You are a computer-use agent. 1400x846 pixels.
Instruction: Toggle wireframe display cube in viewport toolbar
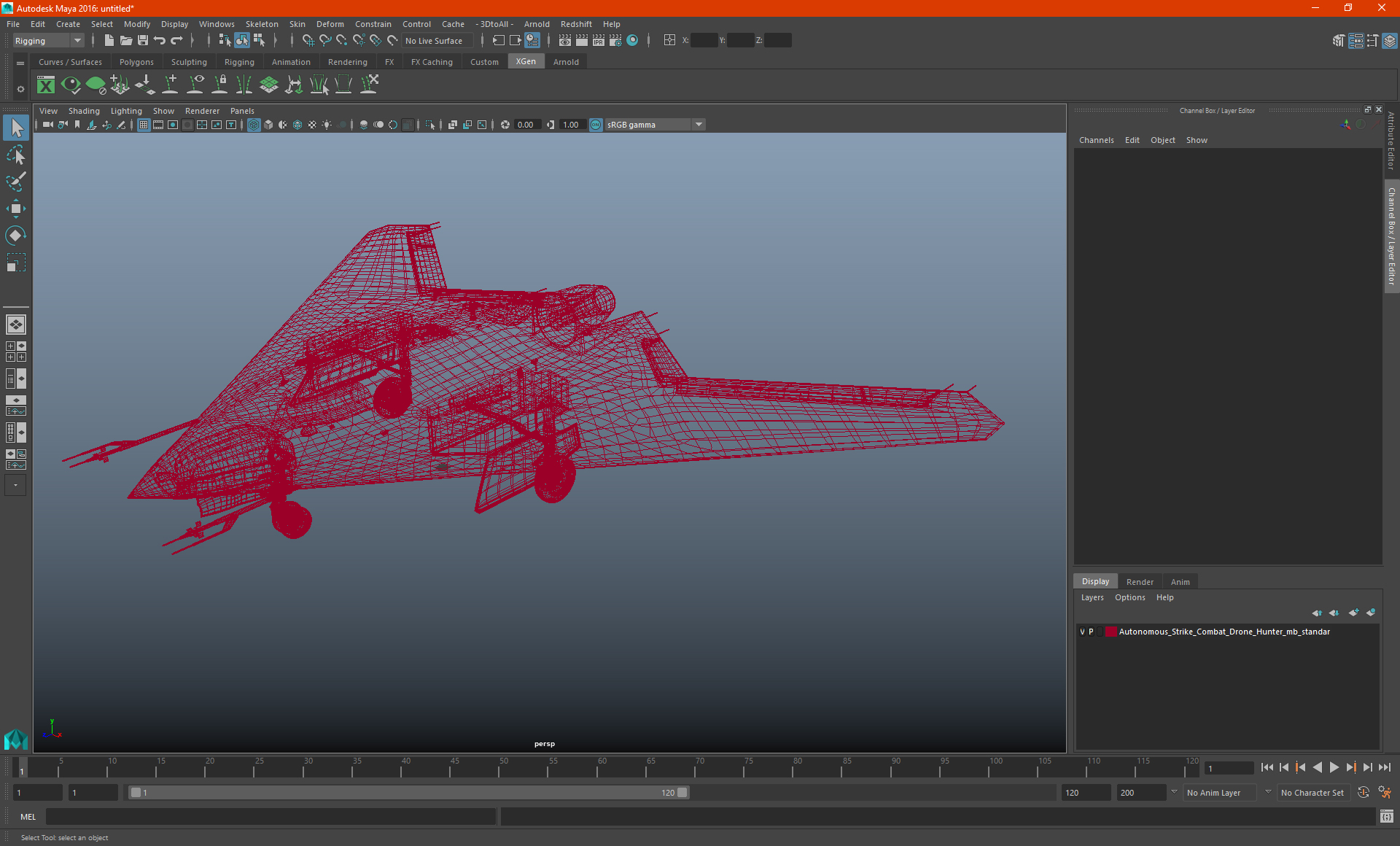point(254,125)
